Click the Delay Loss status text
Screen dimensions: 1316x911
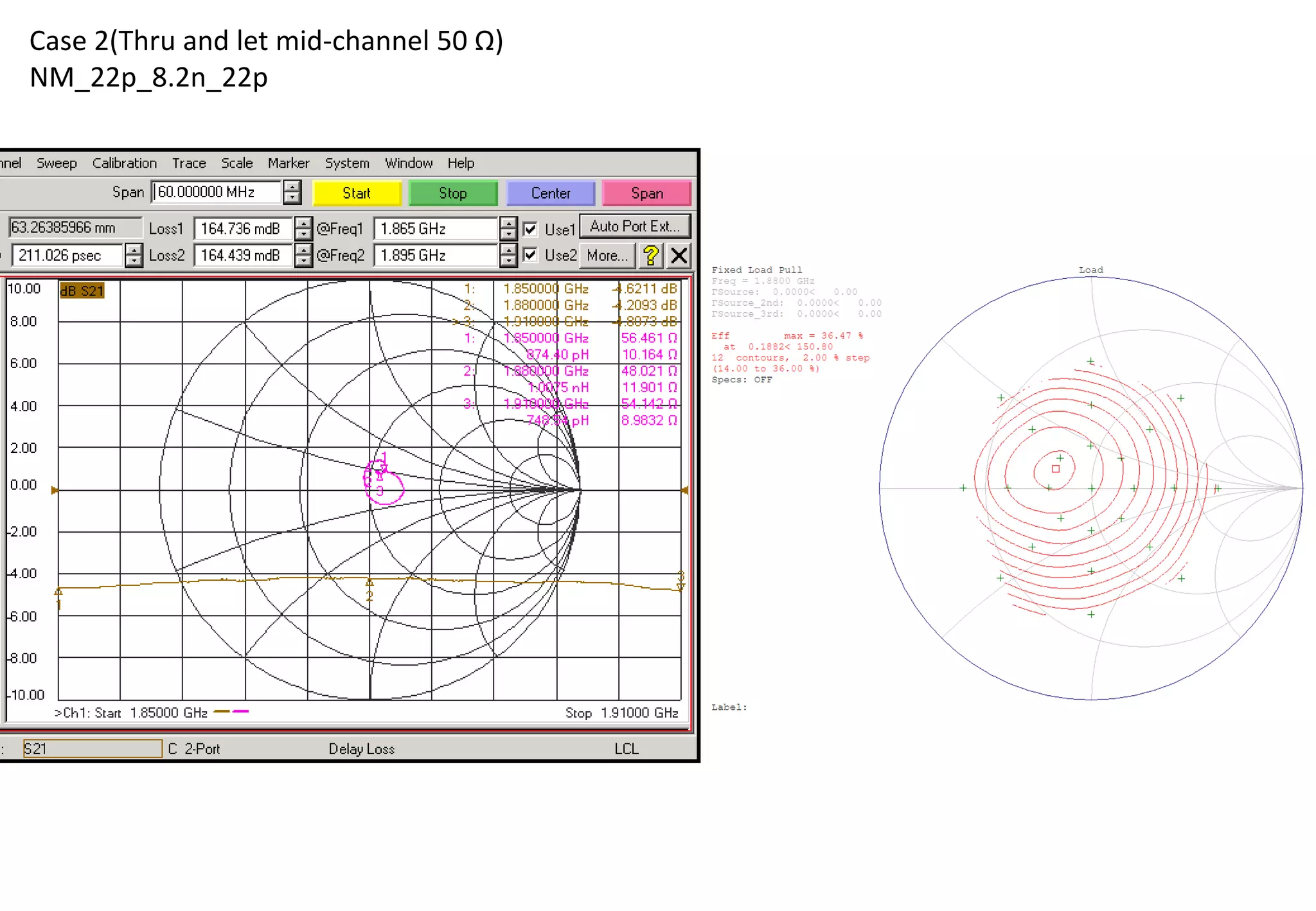coord(362,749)
